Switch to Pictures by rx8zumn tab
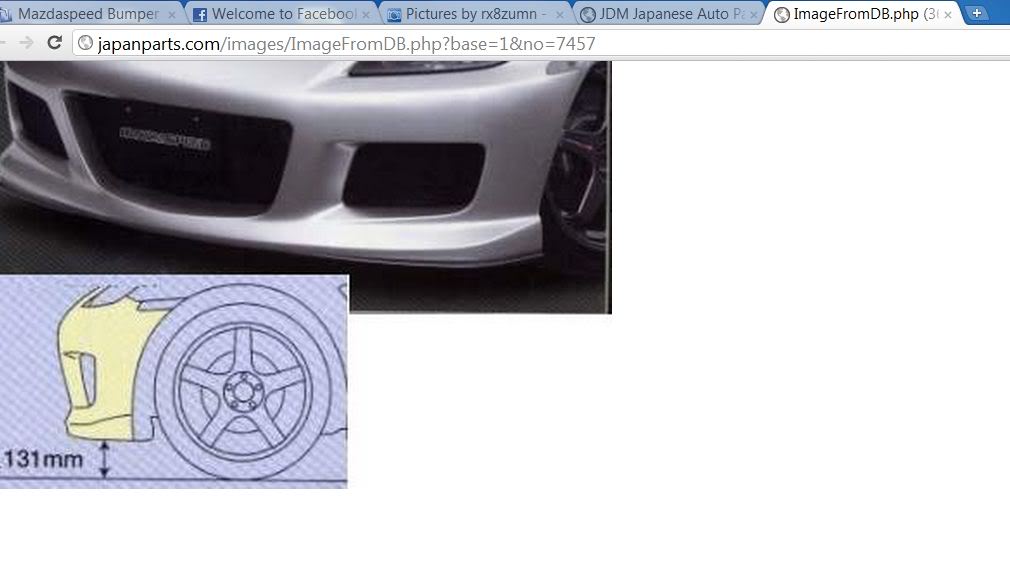Screen dimensions: 1010x568 477,14
